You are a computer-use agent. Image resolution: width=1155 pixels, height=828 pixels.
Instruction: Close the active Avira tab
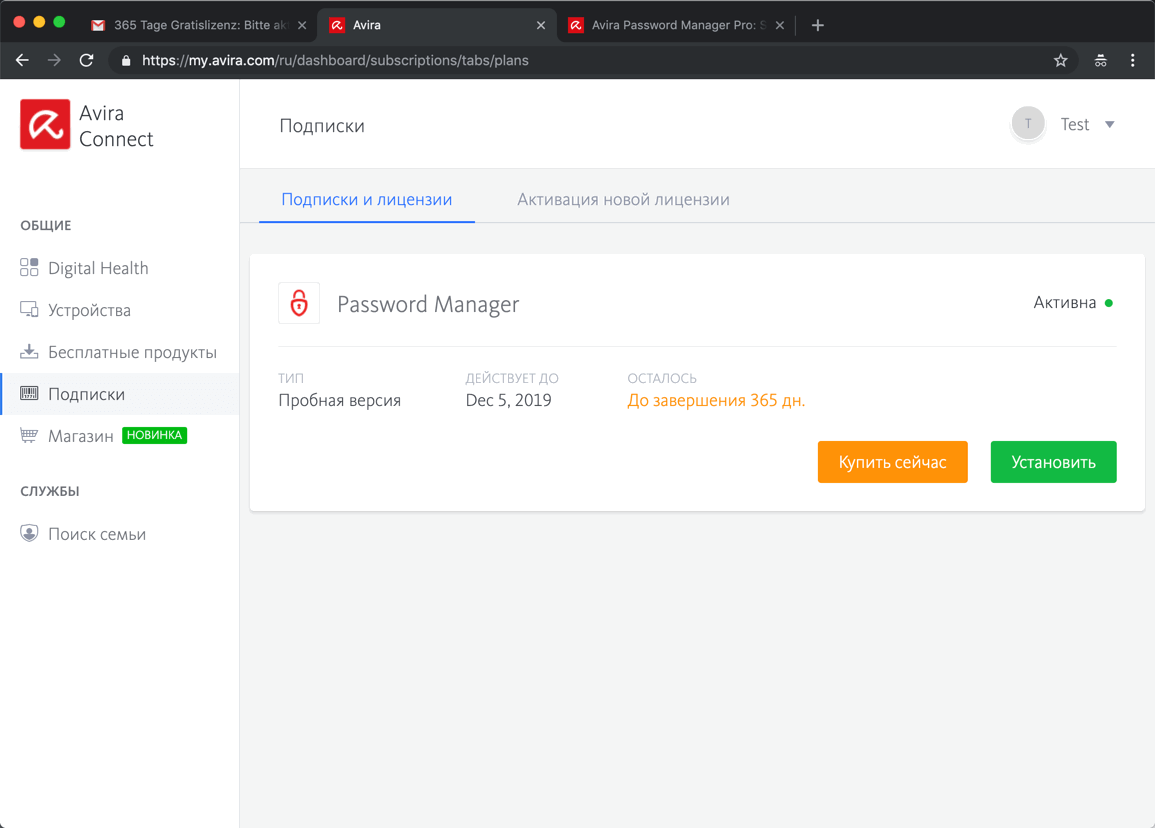click(x=541, y=25)
